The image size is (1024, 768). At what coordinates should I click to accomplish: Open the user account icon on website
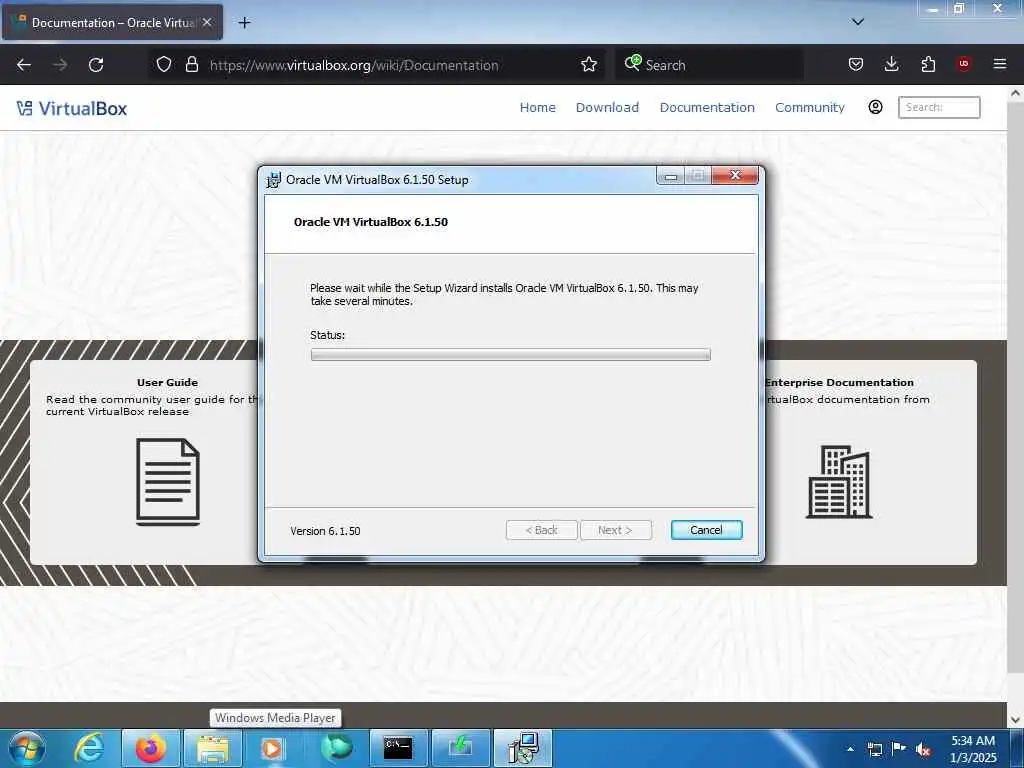tap(875, 107)
